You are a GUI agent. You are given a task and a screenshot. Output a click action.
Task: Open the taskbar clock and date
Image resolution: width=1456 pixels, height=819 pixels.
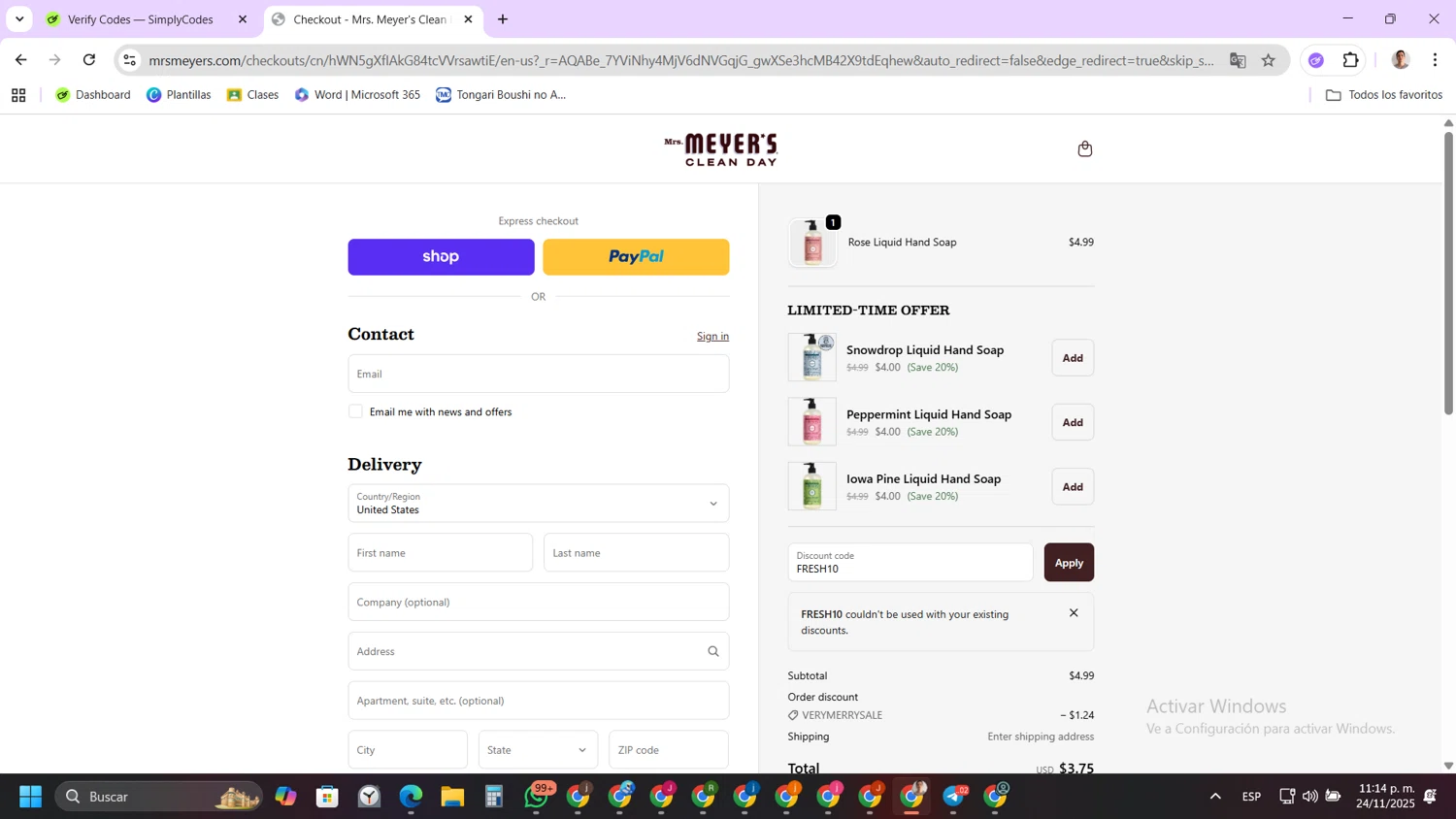point(1387,797)
